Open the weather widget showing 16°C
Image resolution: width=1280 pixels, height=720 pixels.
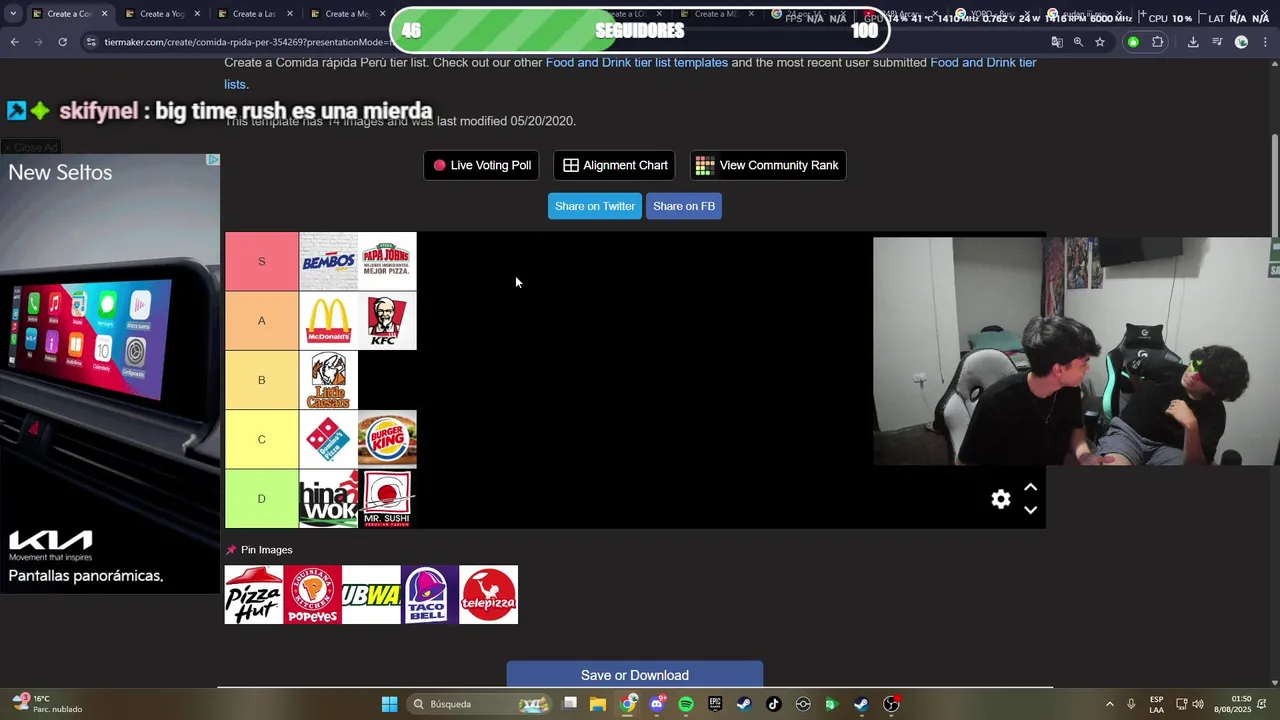46,704
